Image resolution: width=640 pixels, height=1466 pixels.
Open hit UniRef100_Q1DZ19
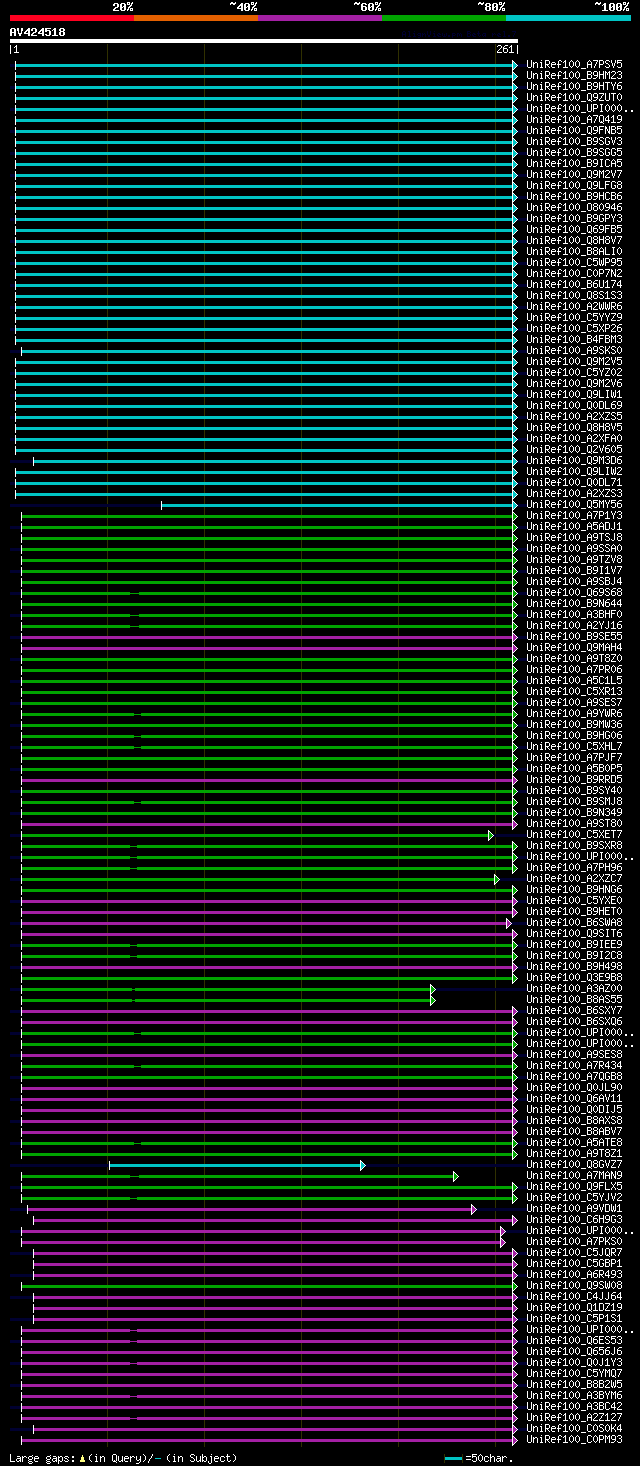pos(574,1307)
